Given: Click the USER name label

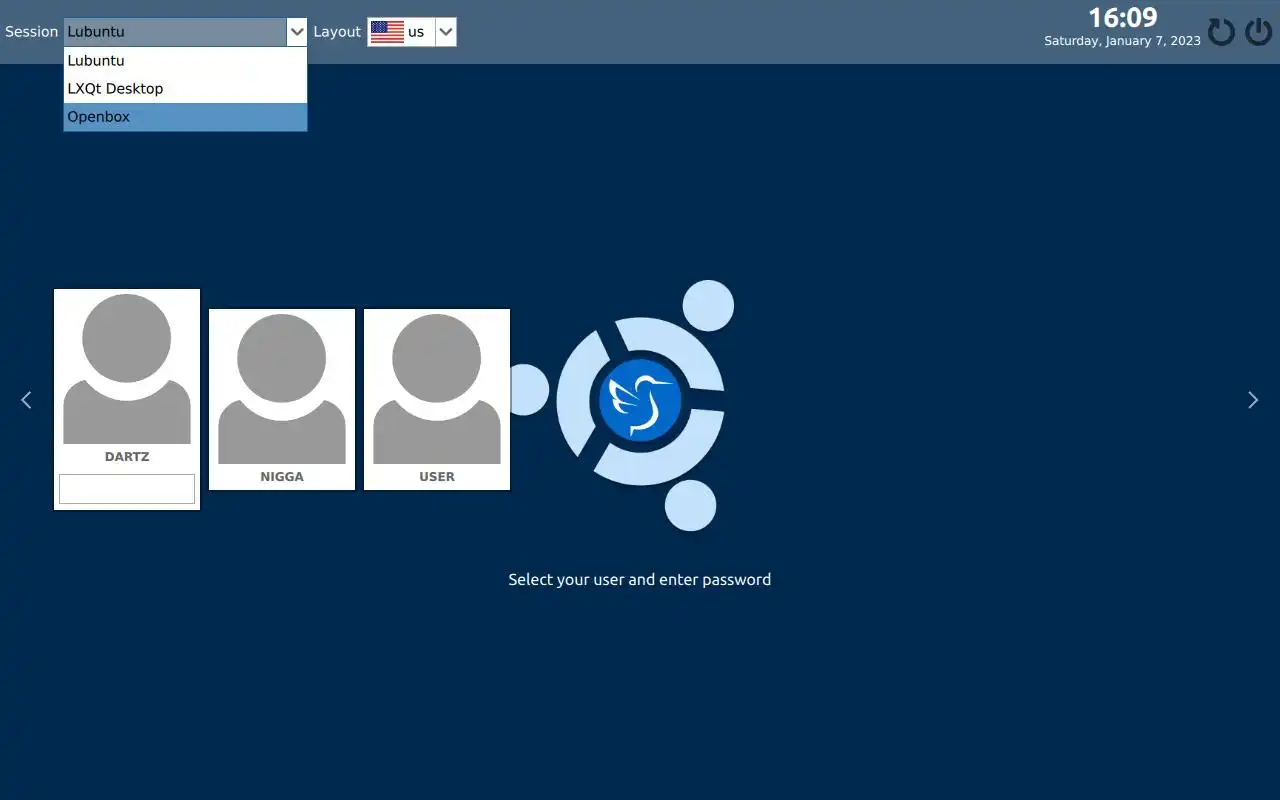Looking at the screenshot, I should (437, 477).
